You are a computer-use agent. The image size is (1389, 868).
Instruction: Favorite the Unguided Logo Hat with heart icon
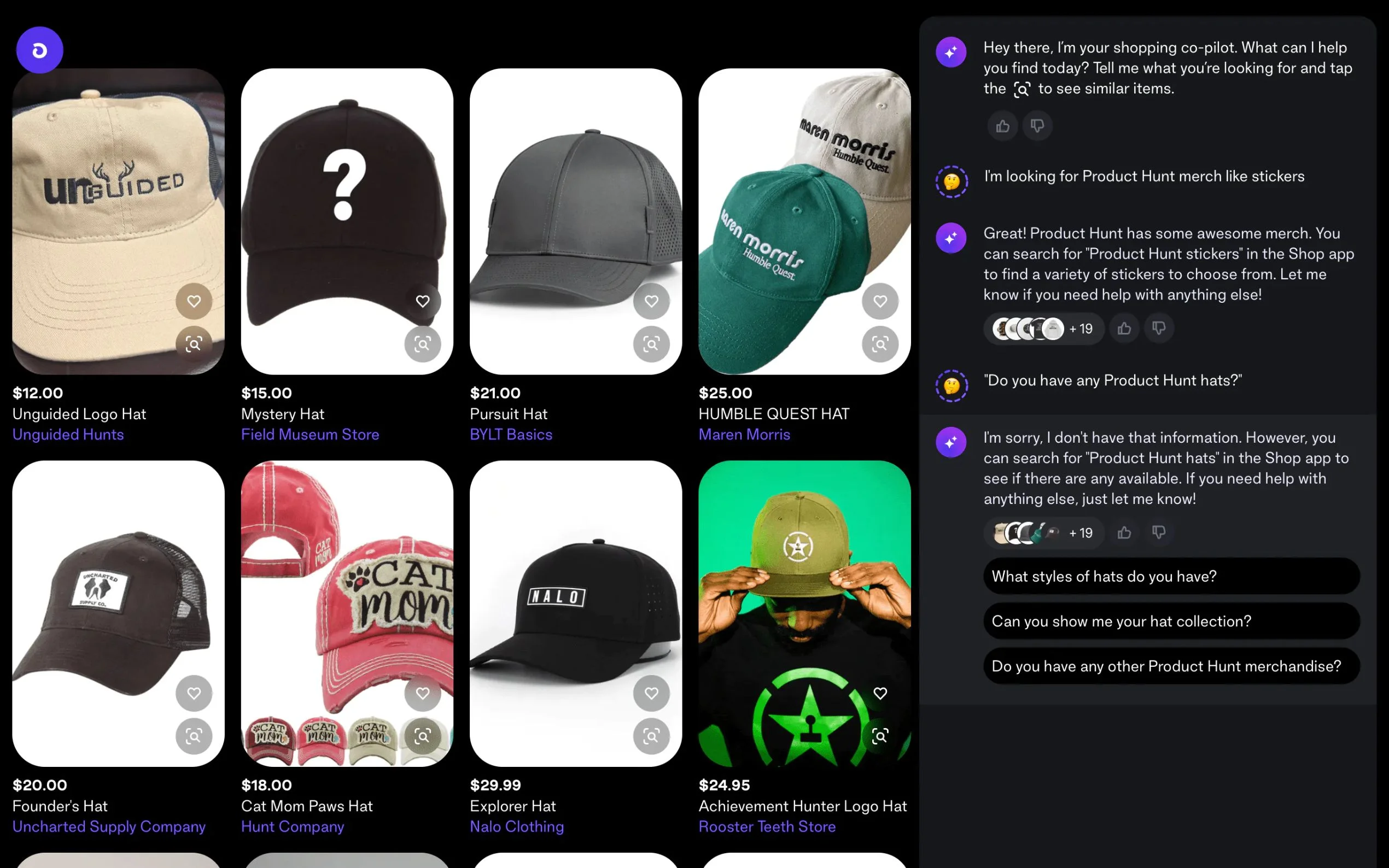(194, 301)
